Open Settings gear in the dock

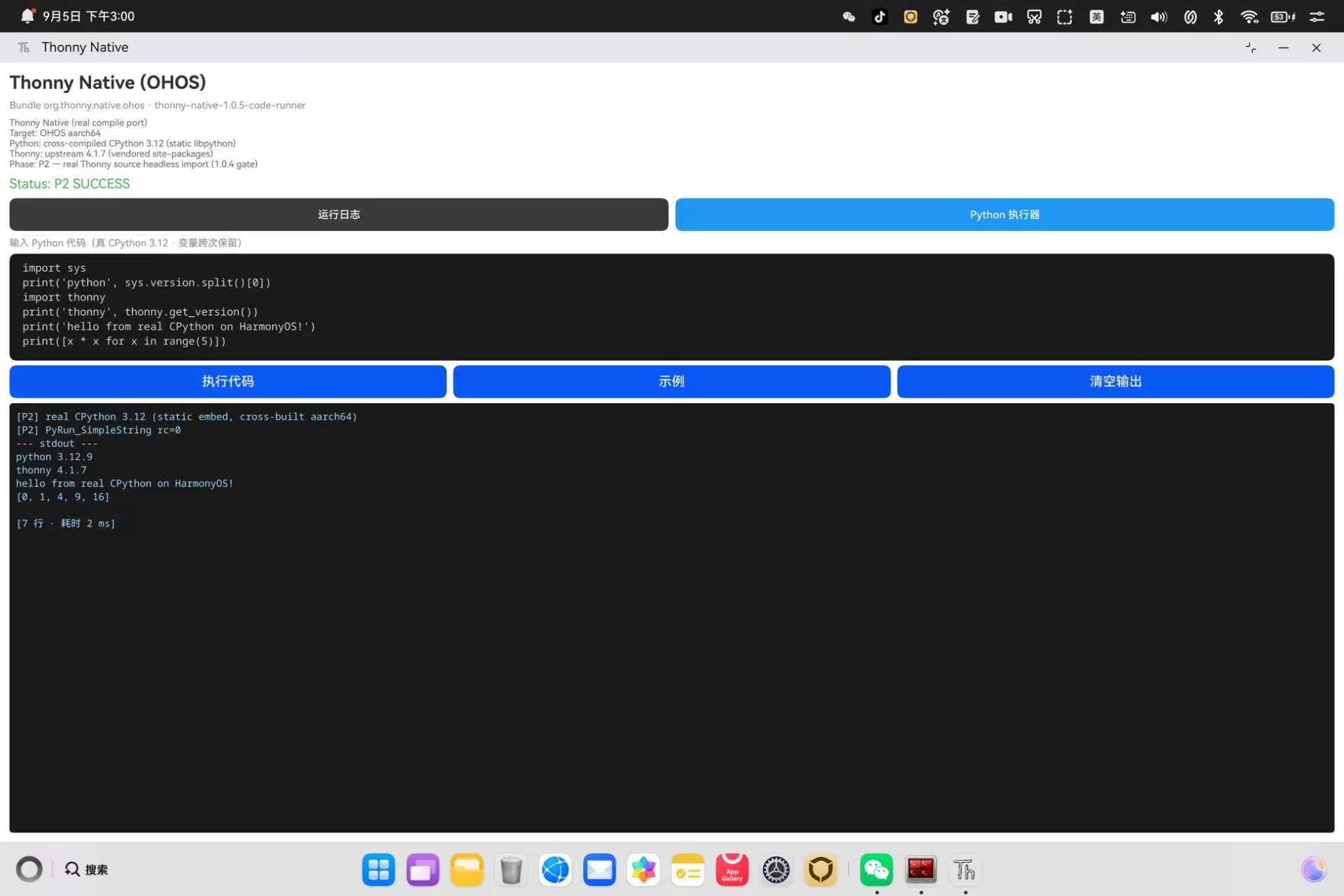[776, 869]
